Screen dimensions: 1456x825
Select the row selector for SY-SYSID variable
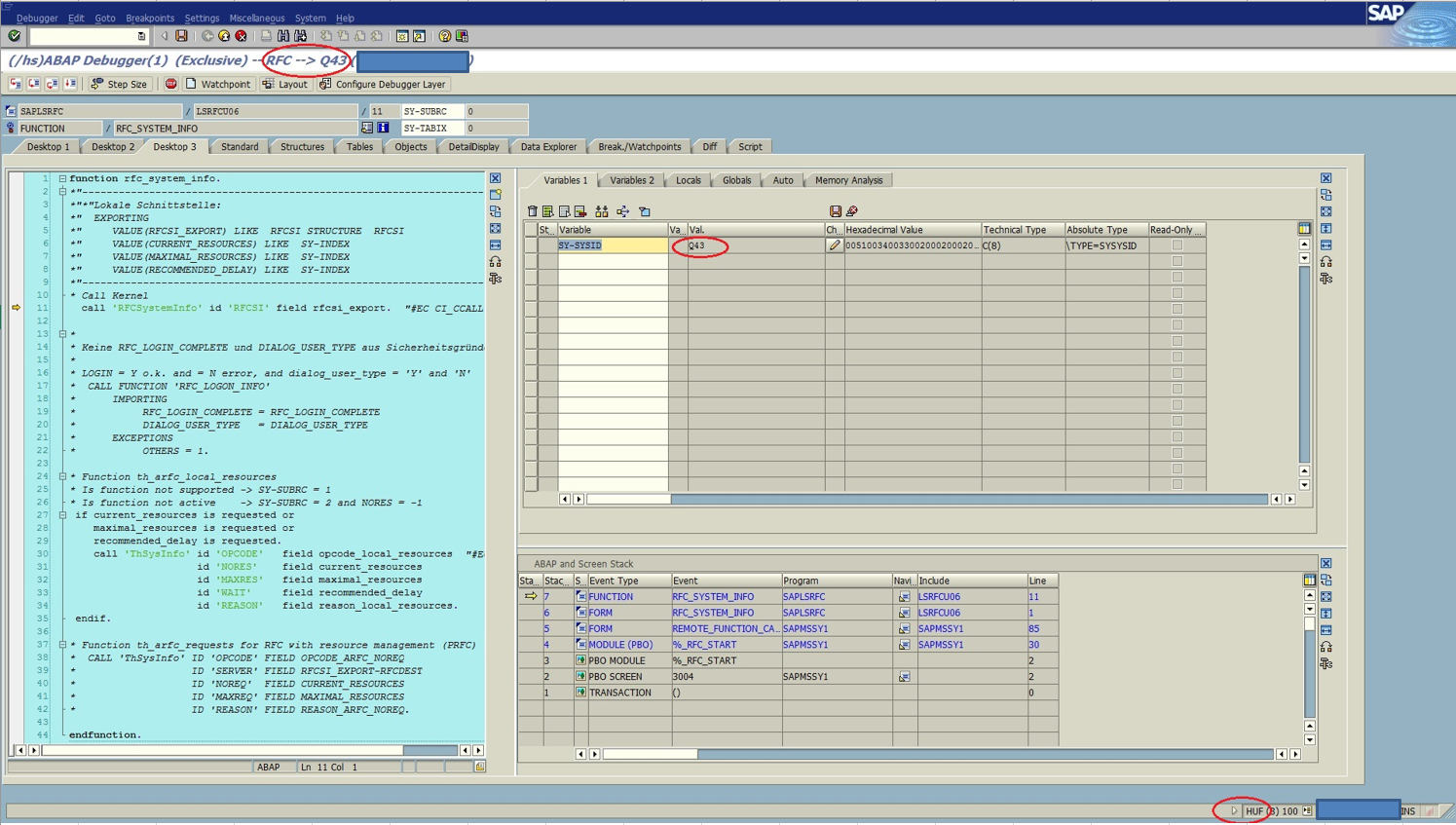531,245
